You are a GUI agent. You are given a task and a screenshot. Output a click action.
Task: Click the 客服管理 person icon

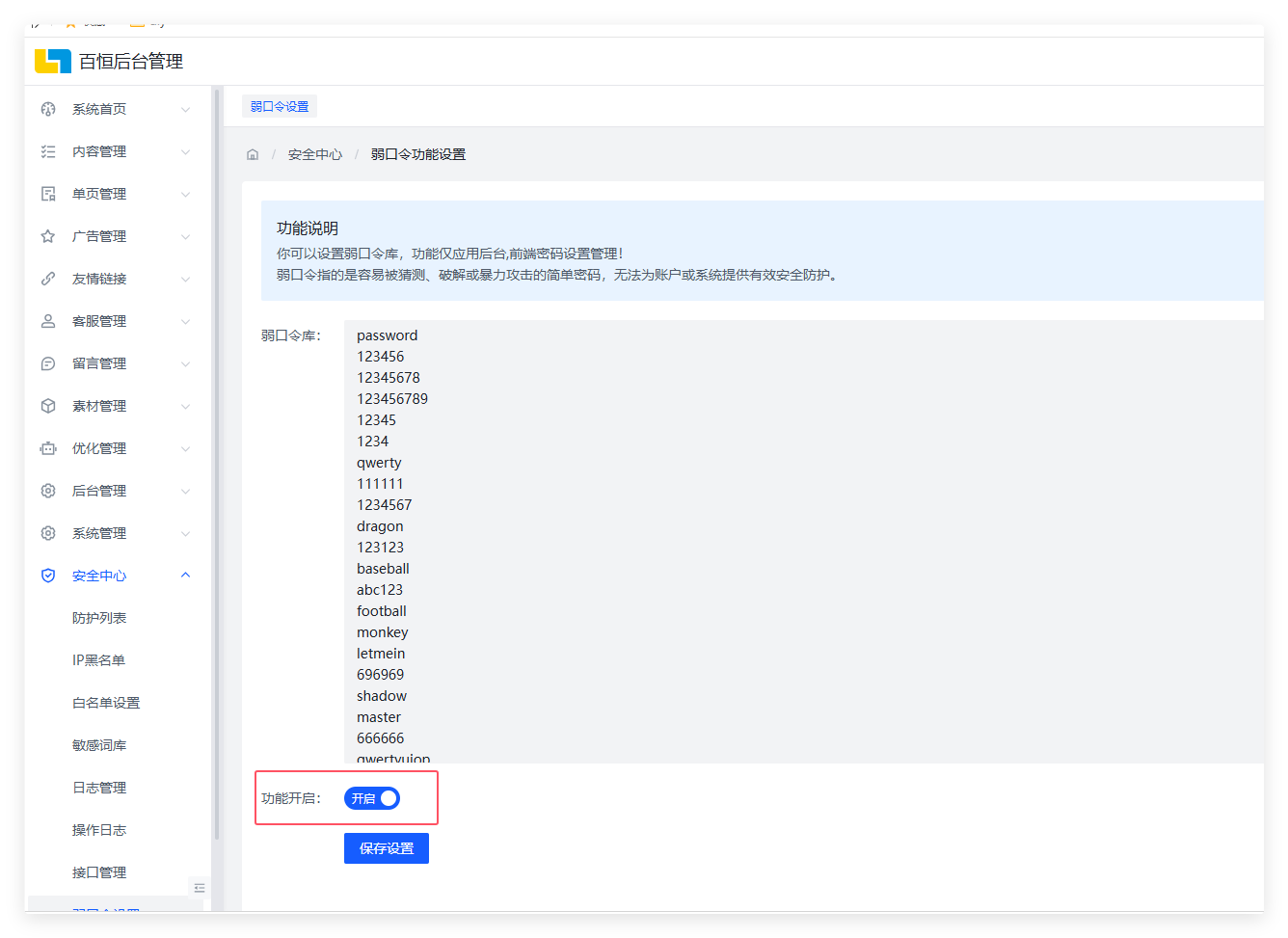pos(48,321)
